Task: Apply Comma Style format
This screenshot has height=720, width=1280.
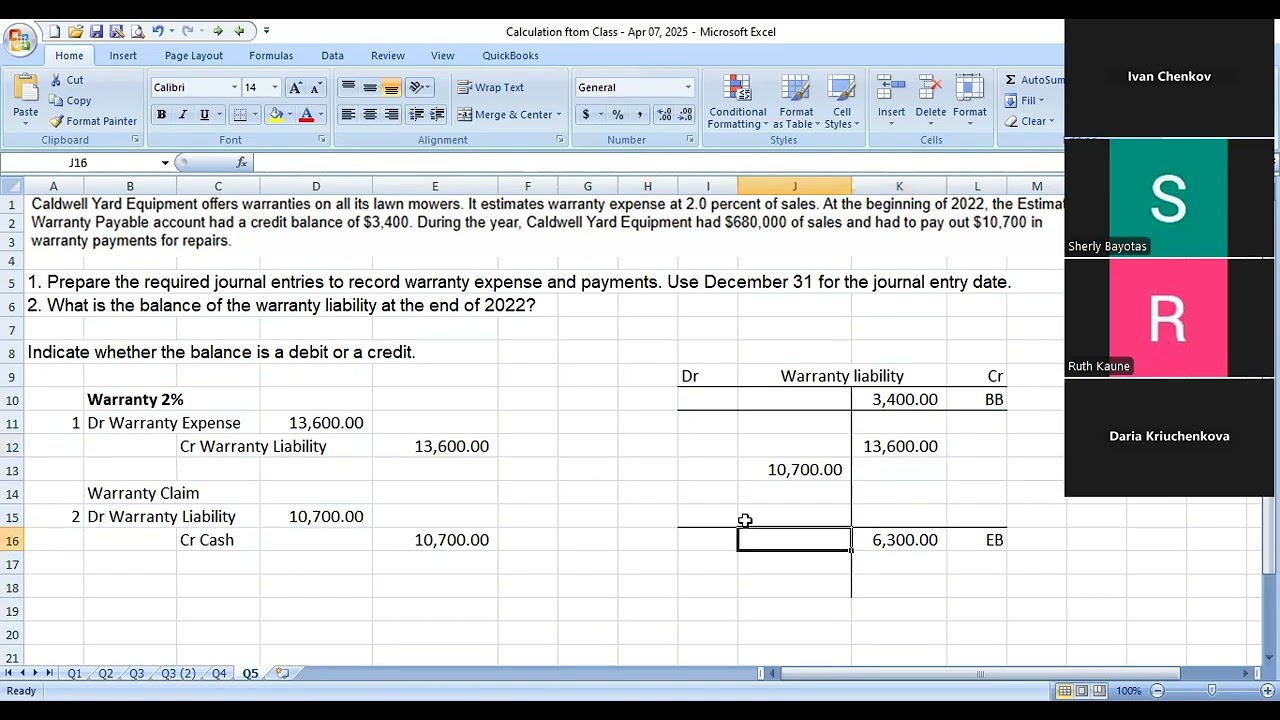Action: pos(639,115)
